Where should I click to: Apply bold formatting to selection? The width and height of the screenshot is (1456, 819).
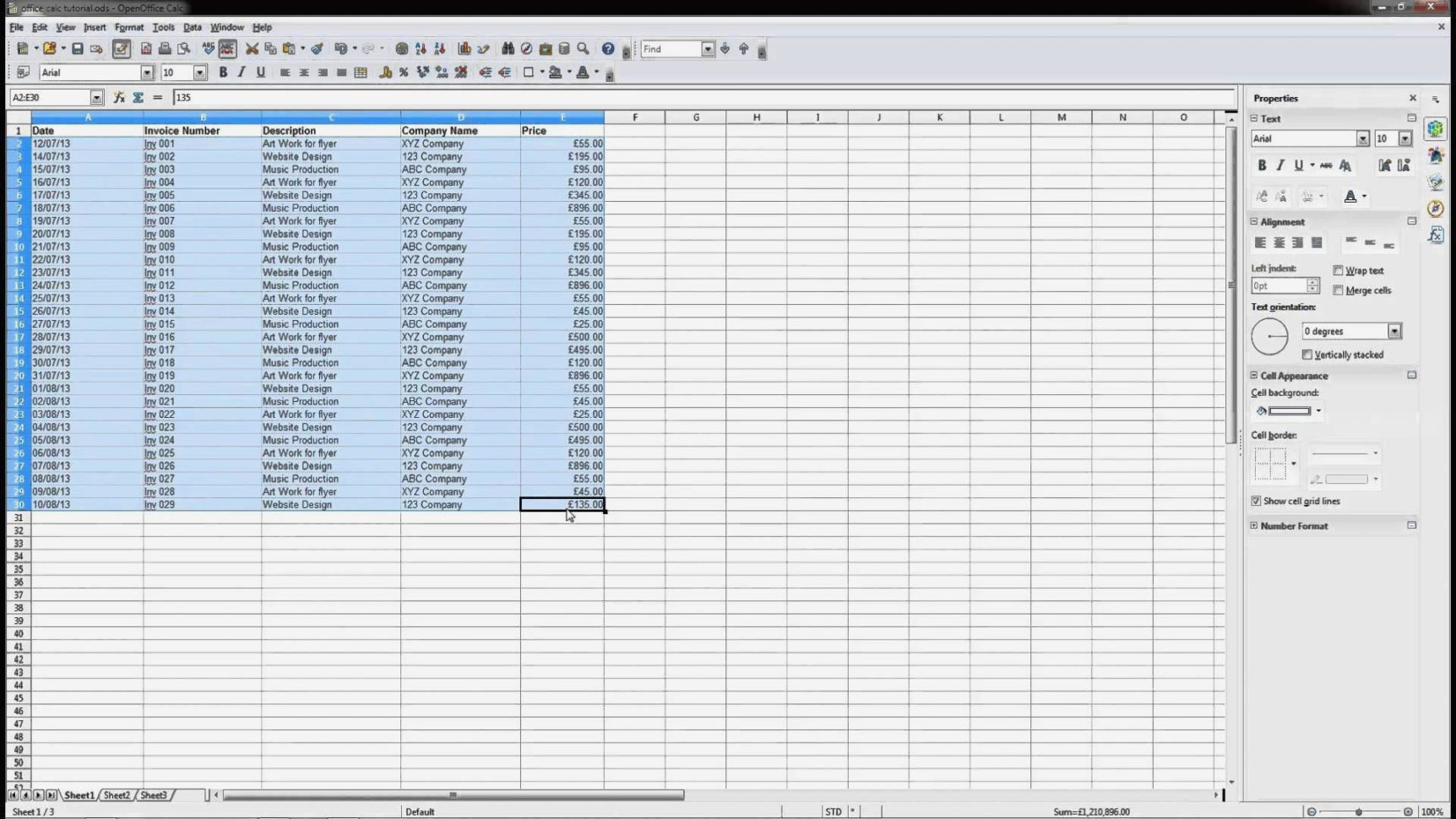point(223,73)
